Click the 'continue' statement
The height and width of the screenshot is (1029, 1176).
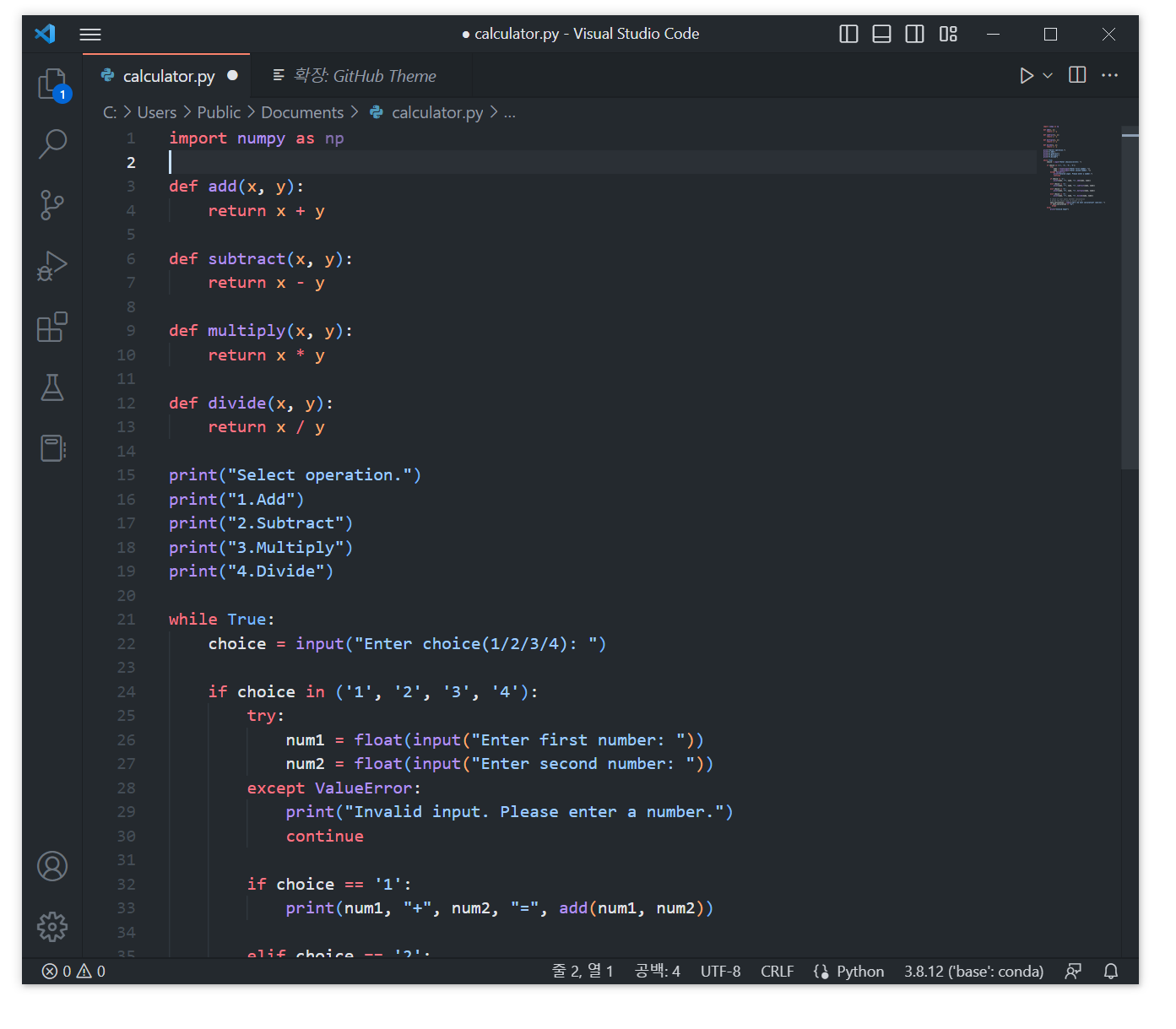(x=325, y=837)
